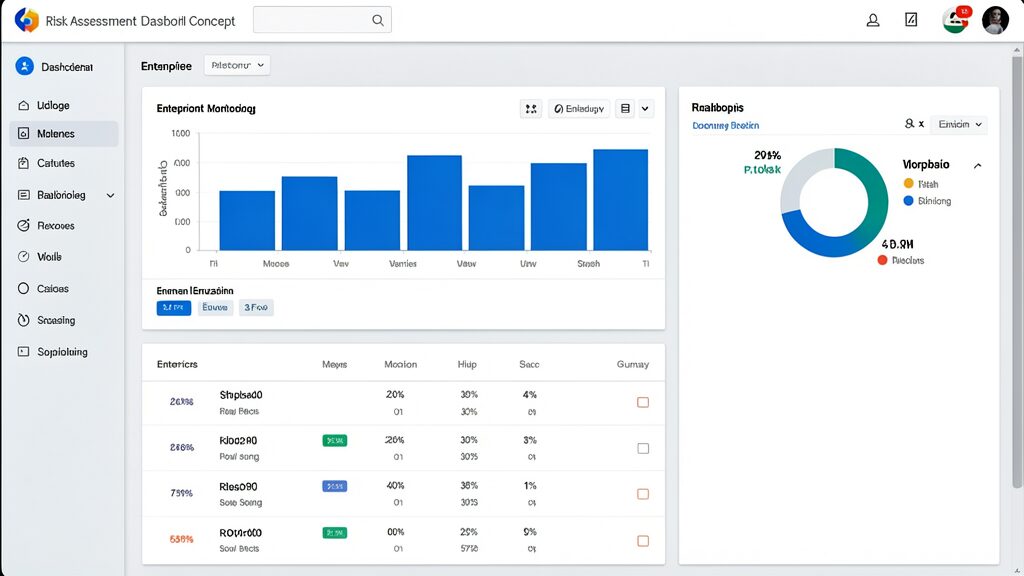This screenshot has width=1024, height=576.
Task: Click the Recoces sidebar icon
Action: [x=24, y=225]
